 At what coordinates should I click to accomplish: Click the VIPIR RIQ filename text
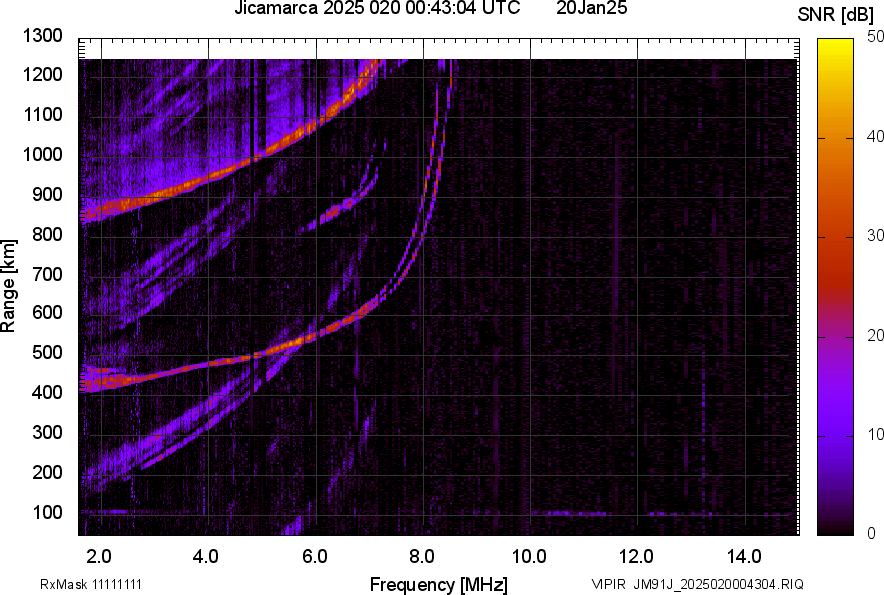(696, 584)
